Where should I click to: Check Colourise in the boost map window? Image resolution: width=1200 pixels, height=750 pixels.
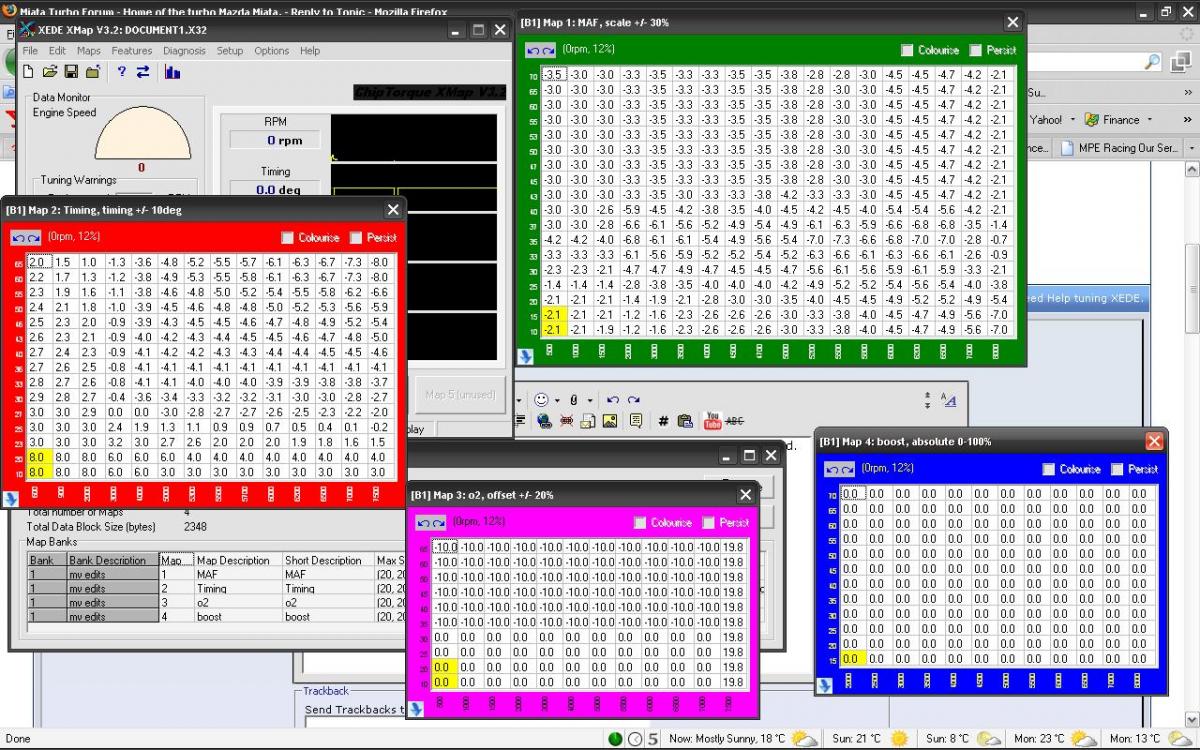[x=1048, y=469]
